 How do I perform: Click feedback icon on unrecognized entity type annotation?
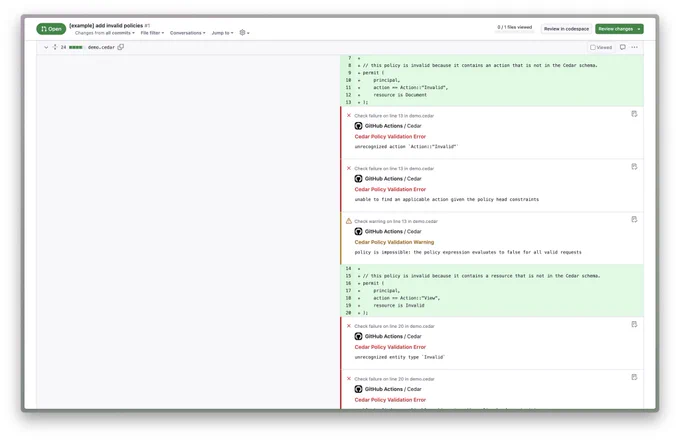pyautogui.click(x=634, y=325)
